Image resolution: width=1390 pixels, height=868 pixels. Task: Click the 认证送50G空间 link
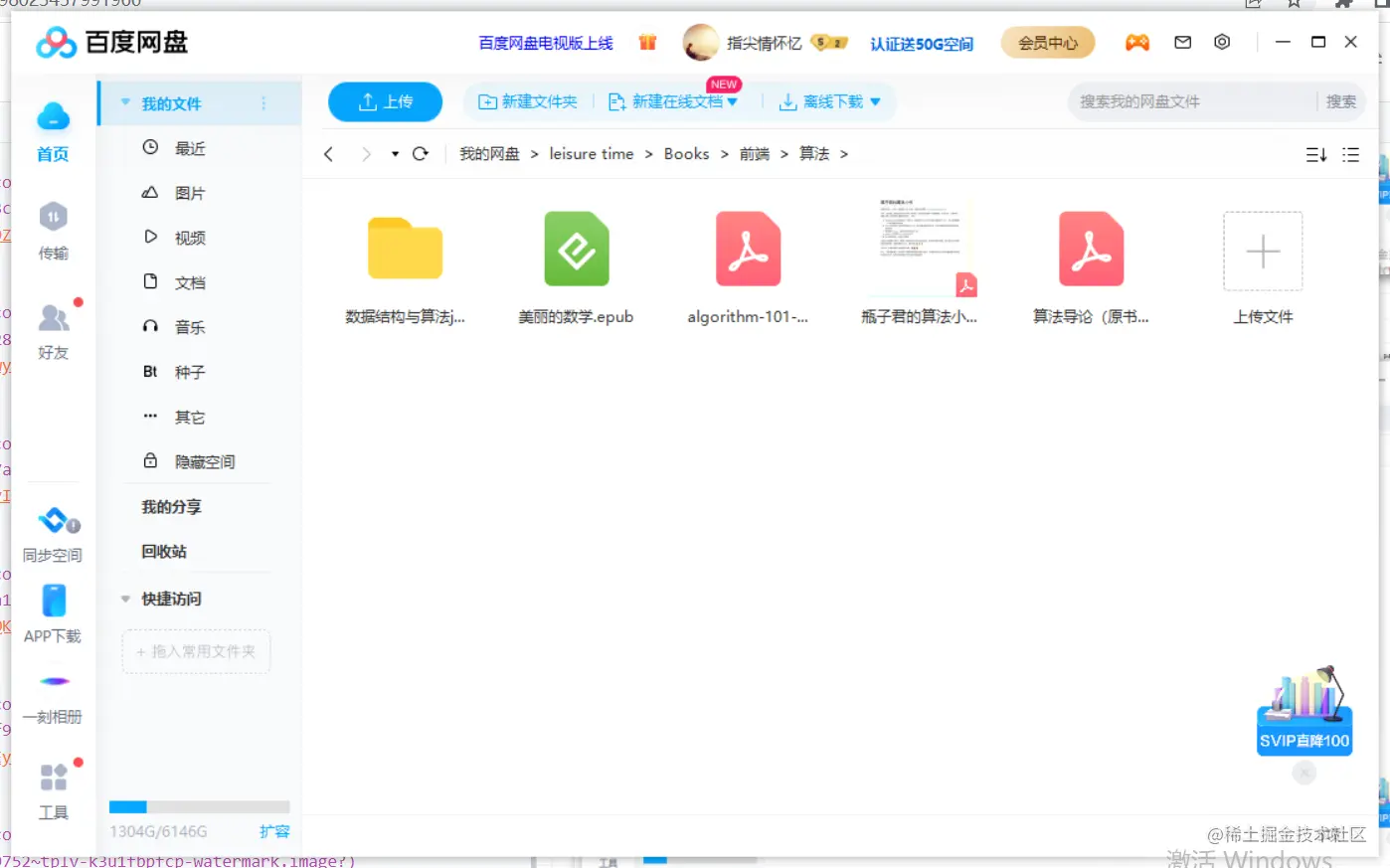[922, 44]
